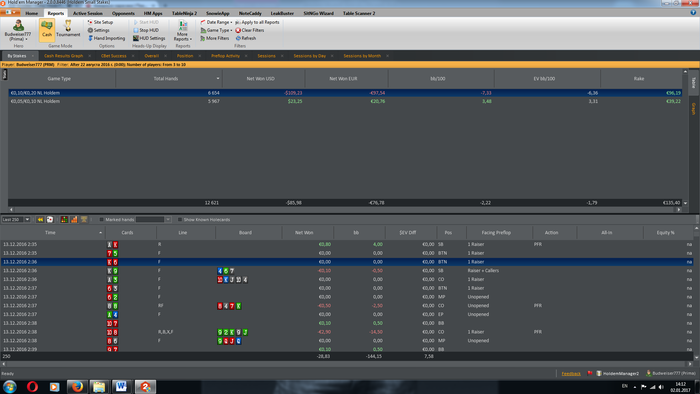The image size is (700, 394).
Task: Click Stop HUD
Action: pyautogui.click(x=146, y=30)
